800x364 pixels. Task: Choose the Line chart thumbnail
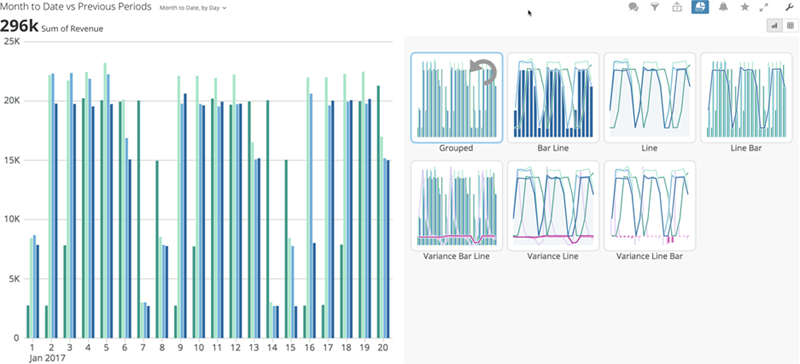click(x=649, y=98)
